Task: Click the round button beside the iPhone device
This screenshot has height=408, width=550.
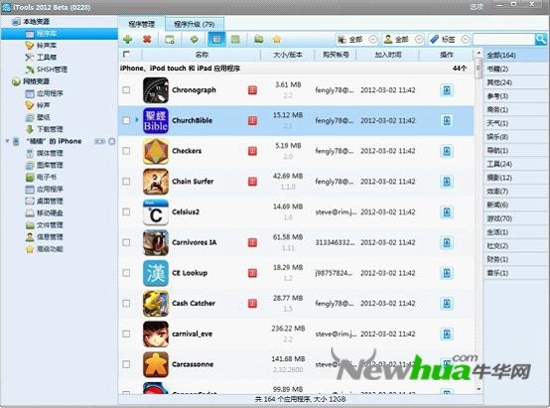Action: (x=112, y=141)
